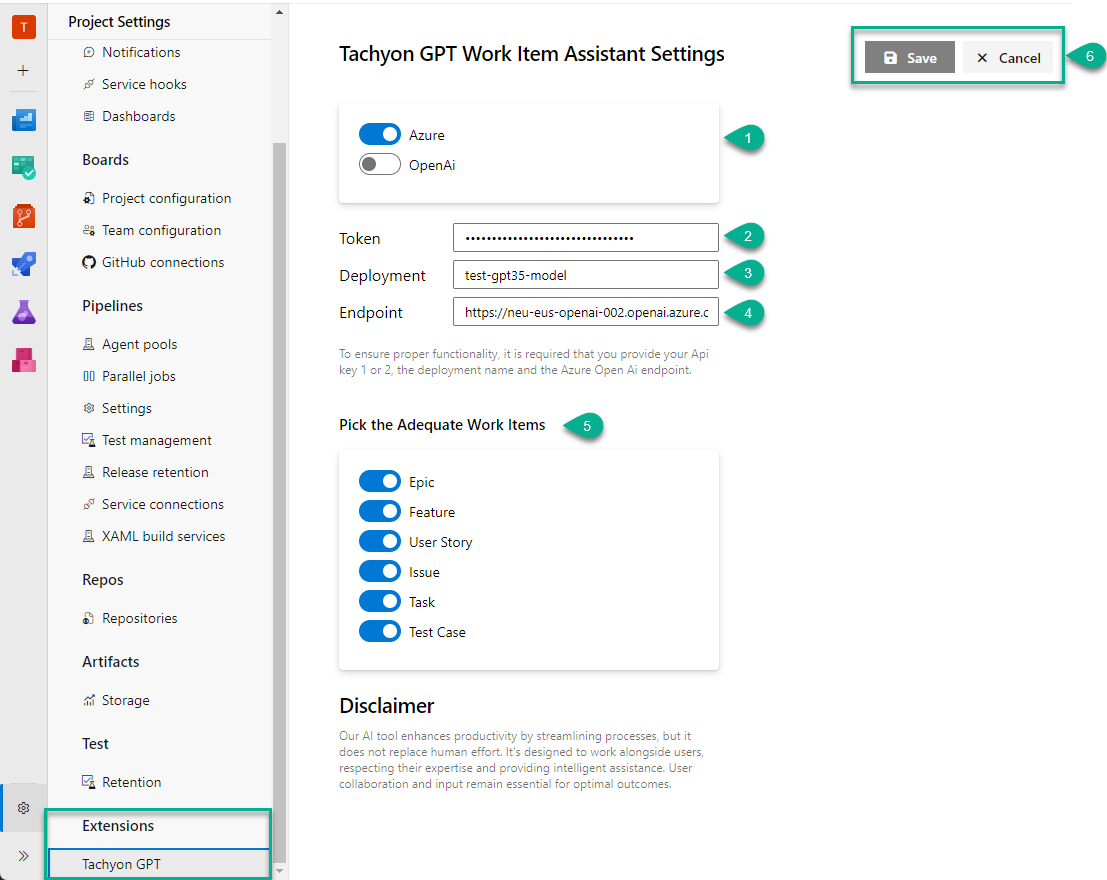
Task: Save the assistant settings
Action: click(x=909, y=58)
